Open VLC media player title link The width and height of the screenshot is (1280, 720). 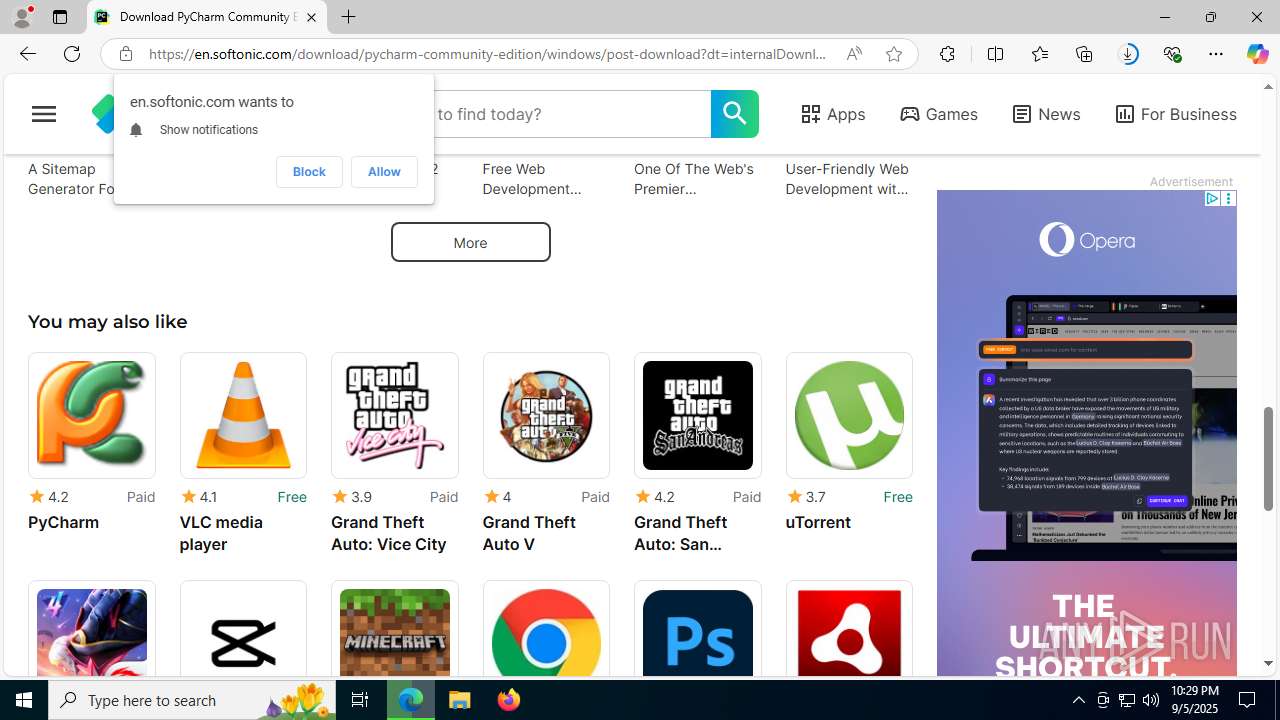(221, 533)
